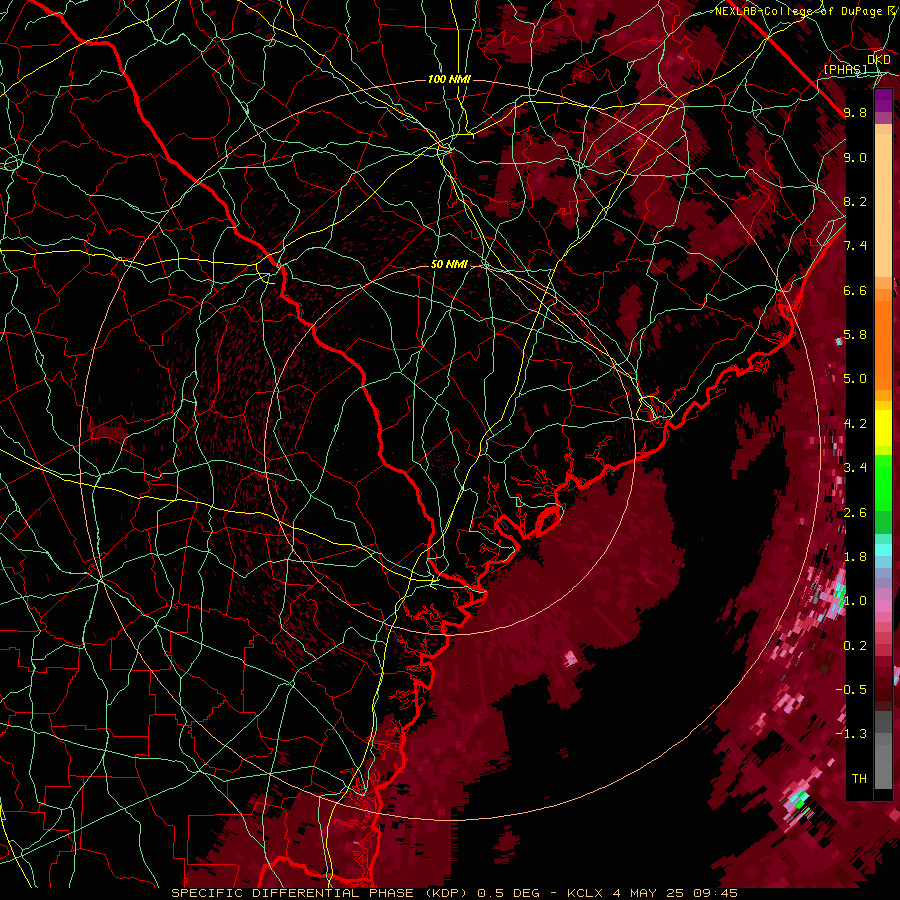The height and width of the screenshot is (900, 900).
Task: Select the yellow color bar segment
Action: point(883,428)
